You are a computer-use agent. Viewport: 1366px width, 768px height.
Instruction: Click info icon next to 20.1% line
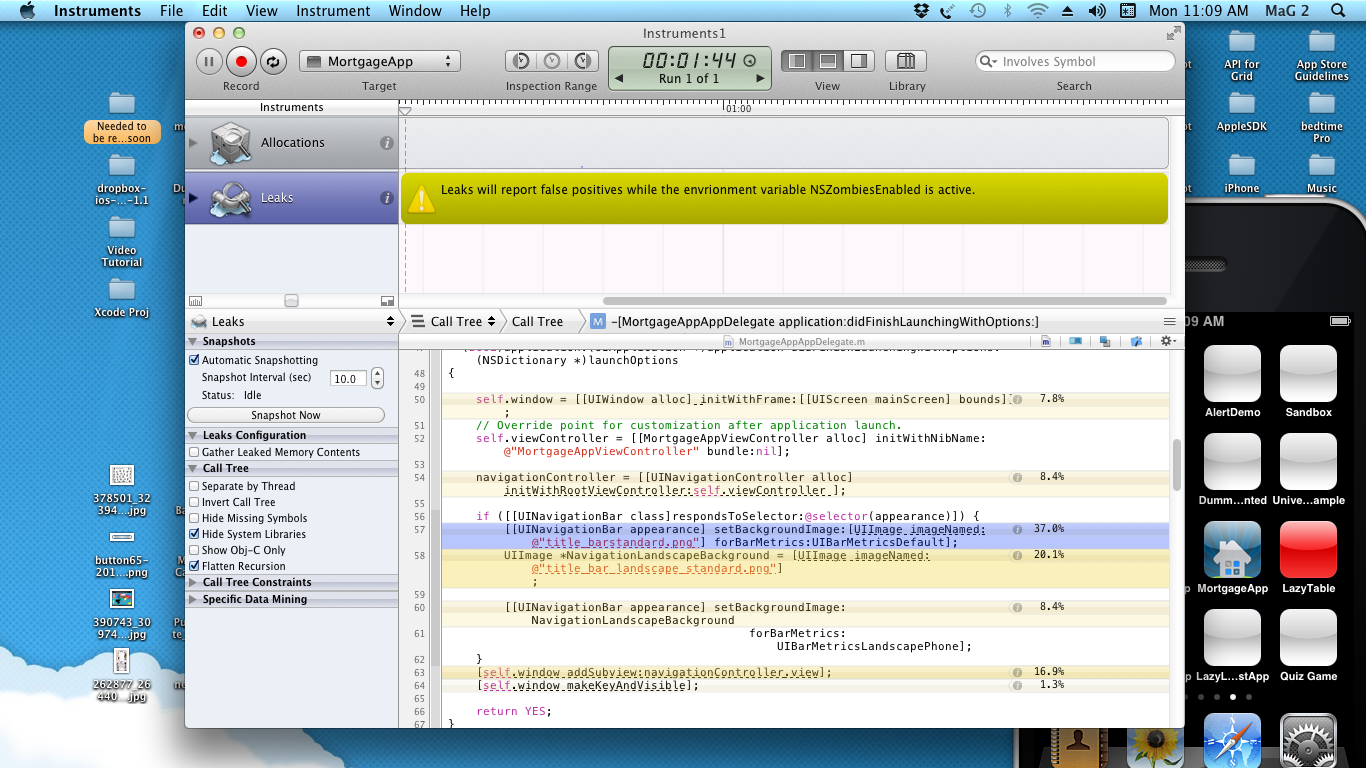click(1017, 555)
